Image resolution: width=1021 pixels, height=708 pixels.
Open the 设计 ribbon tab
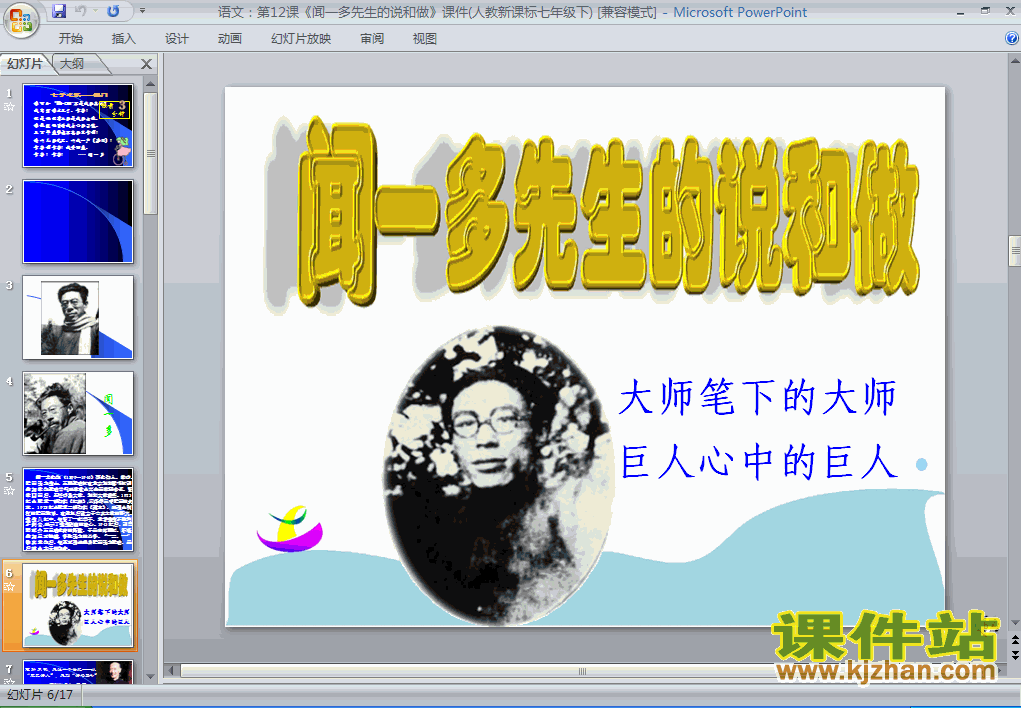pos(176,38)
